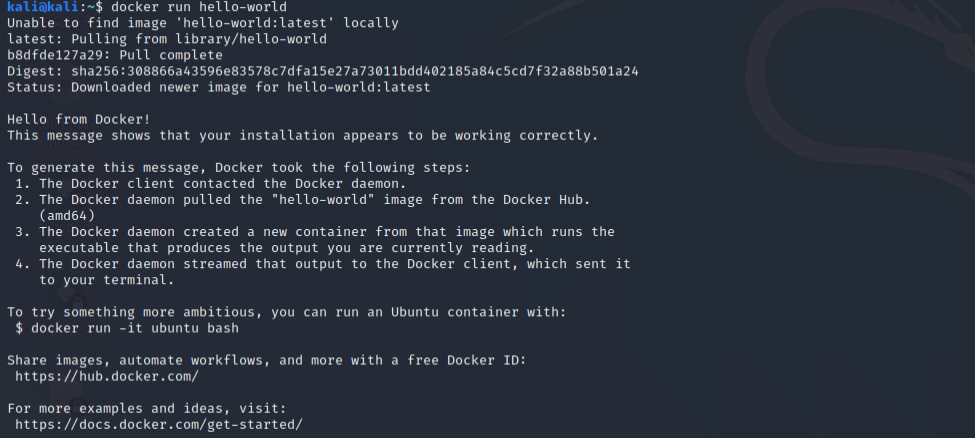The width and height of the screenshot is (975, 438).
Task: Open the https://docs.docker.com/get-started/ link
Action: (x=159, y=424)
